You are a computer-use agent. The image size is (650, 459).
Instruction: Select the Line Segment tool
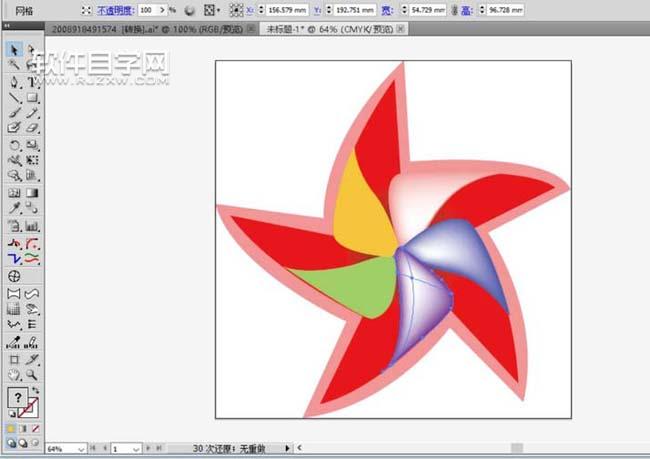tap(15, 98)
